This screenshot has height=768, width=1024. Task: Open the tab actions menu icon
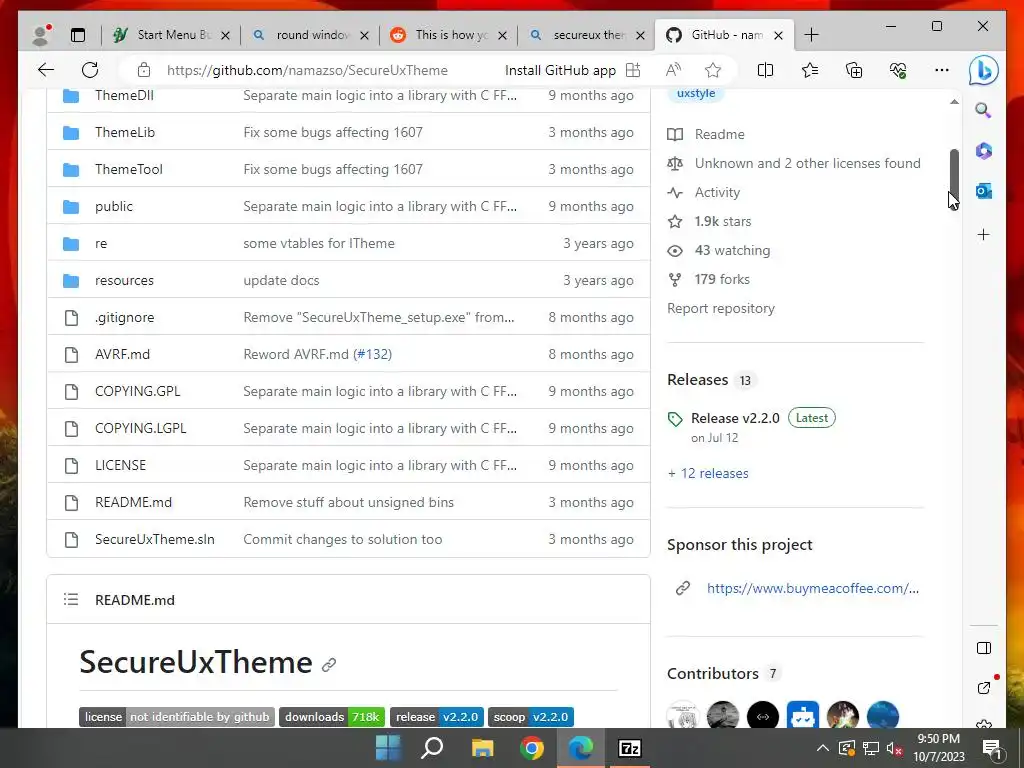coord(78,35)
